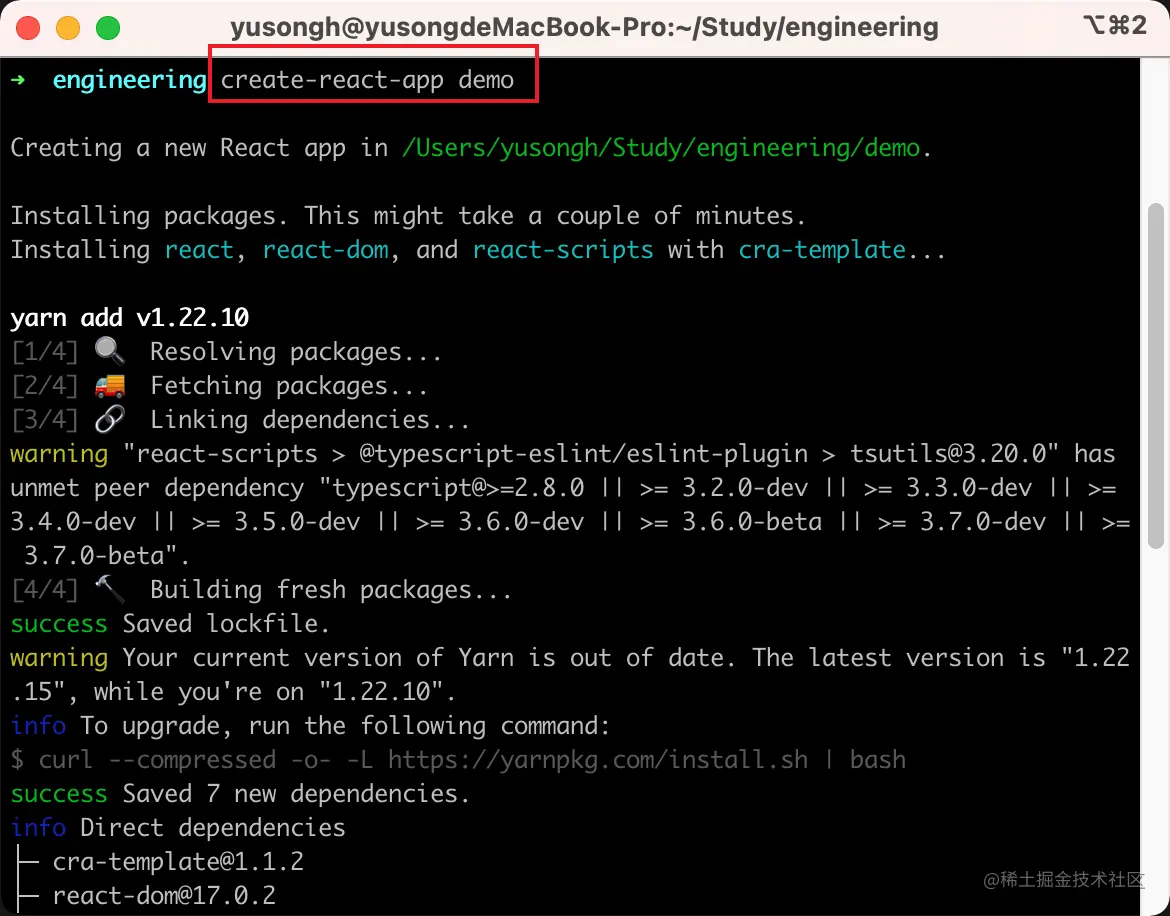
Task: Click the yellow 'warning' before Your current version
Action: pos(59,658)
